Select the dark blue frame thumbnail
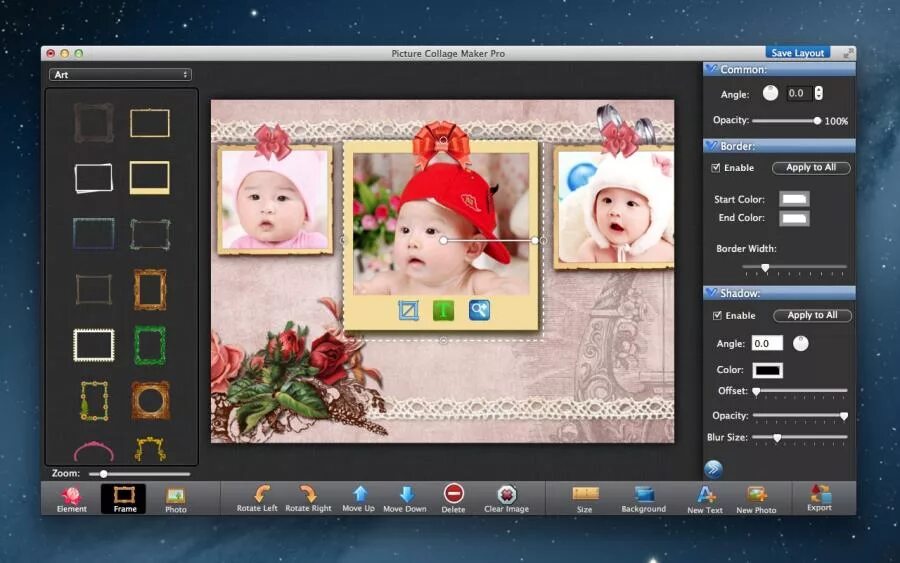The image size is (900, 563). pyautogui.click(x=94, y=233)
